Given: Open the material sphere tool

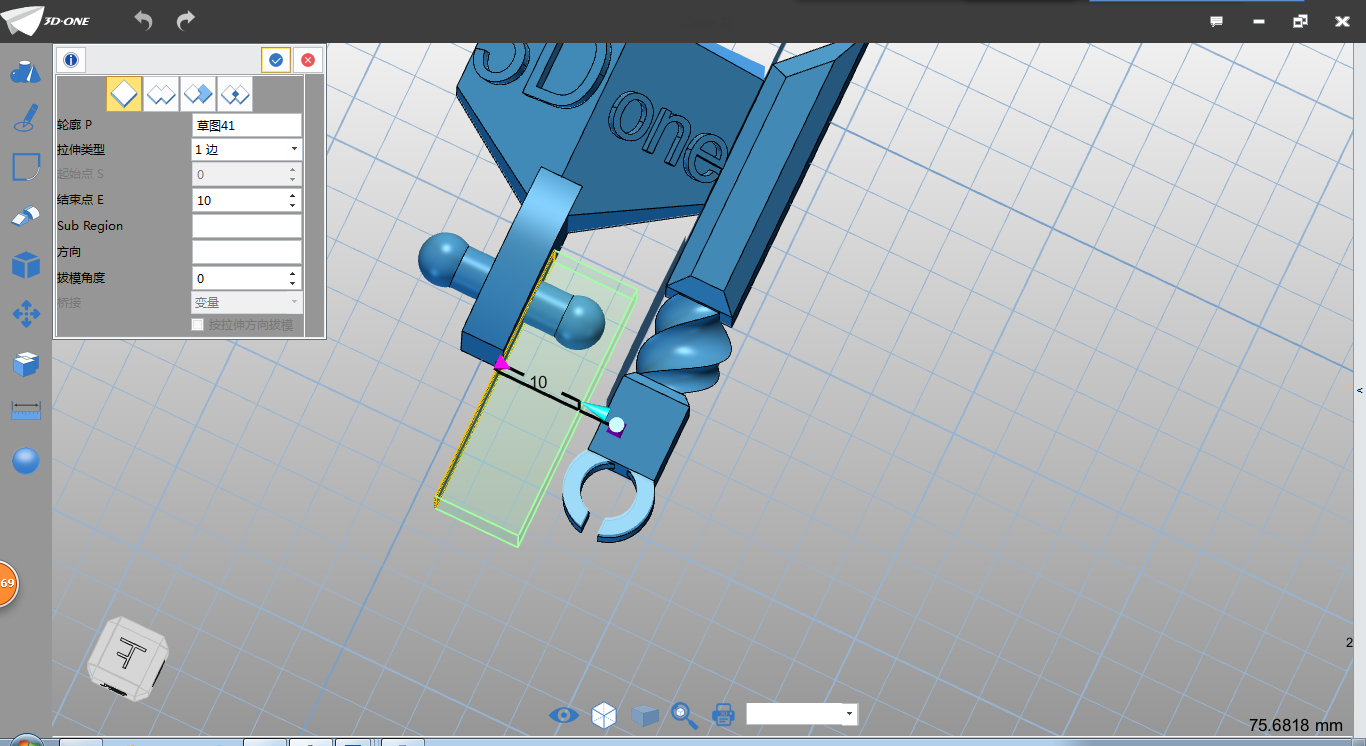Looking at the screenshot, I should 25,461.
